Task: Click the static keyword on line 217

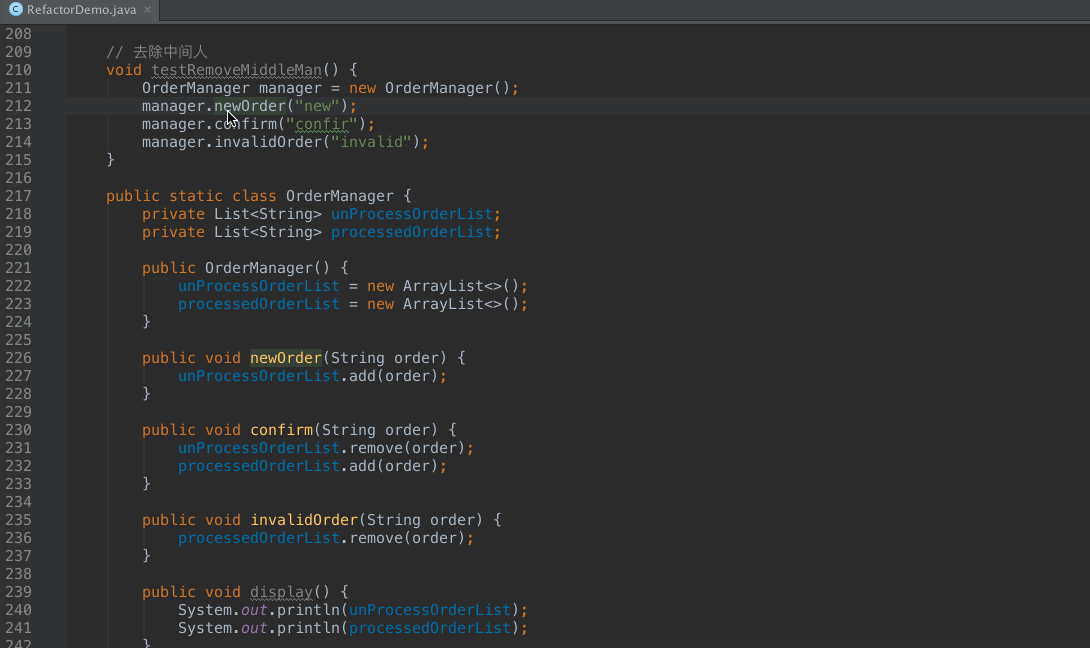Action: point(195,197)
